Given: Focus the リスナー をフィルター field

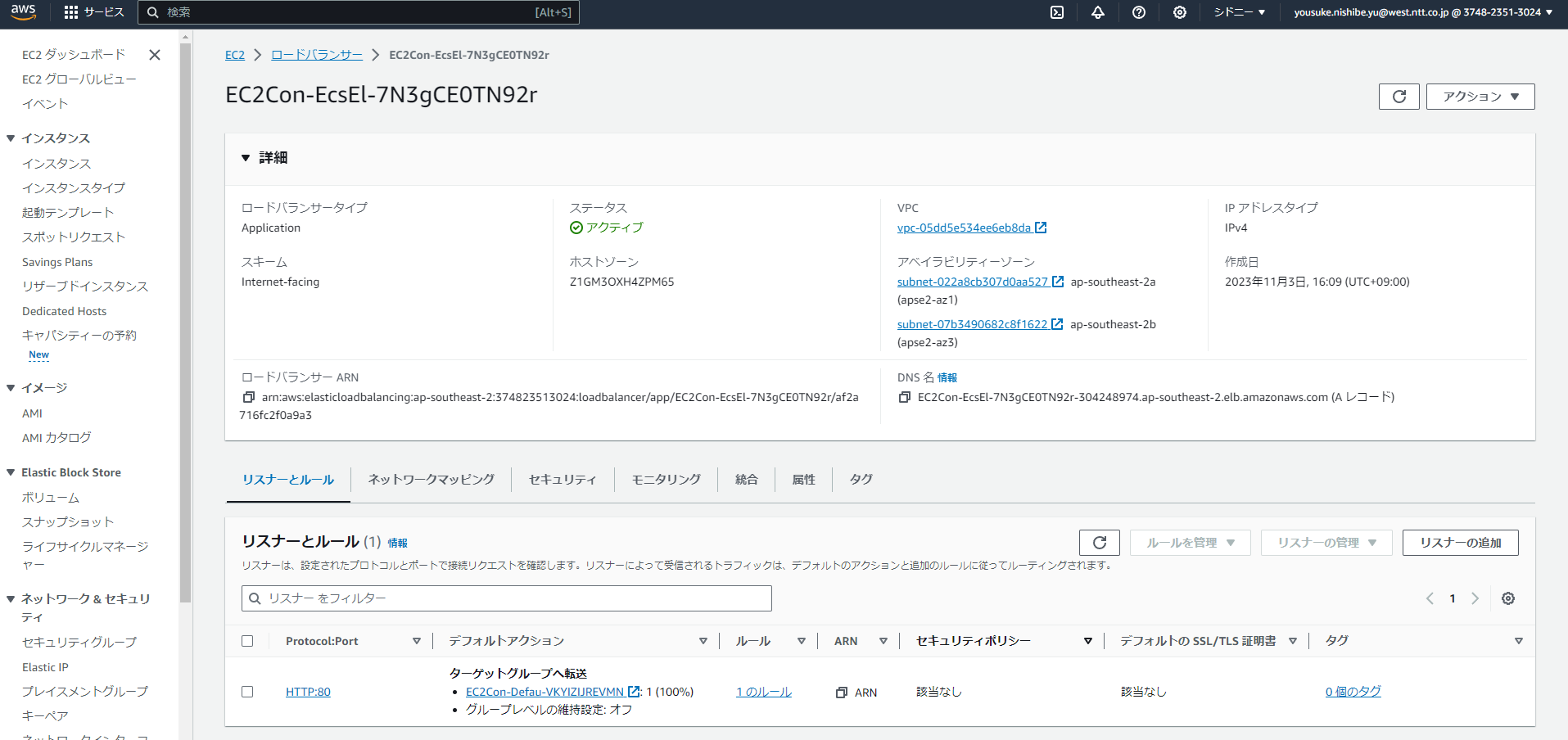Looking at the screenshot, I should (x=507, y=598).
